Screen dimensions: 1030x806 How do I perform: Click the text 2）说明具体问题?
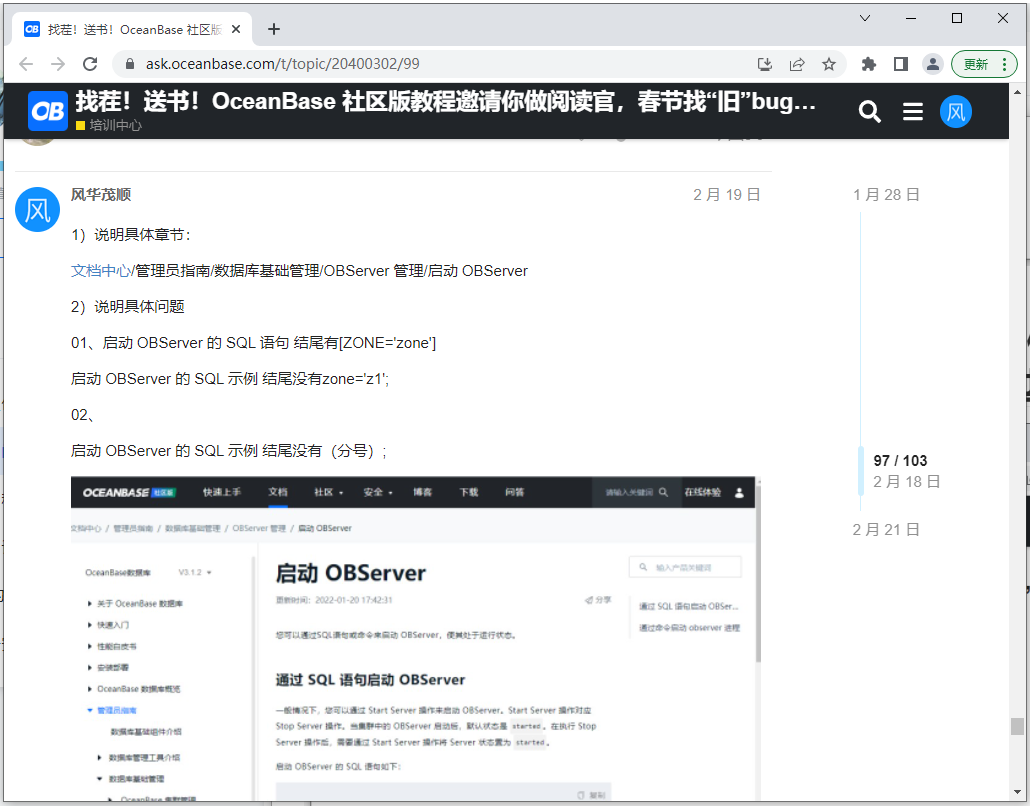(127, 307)
